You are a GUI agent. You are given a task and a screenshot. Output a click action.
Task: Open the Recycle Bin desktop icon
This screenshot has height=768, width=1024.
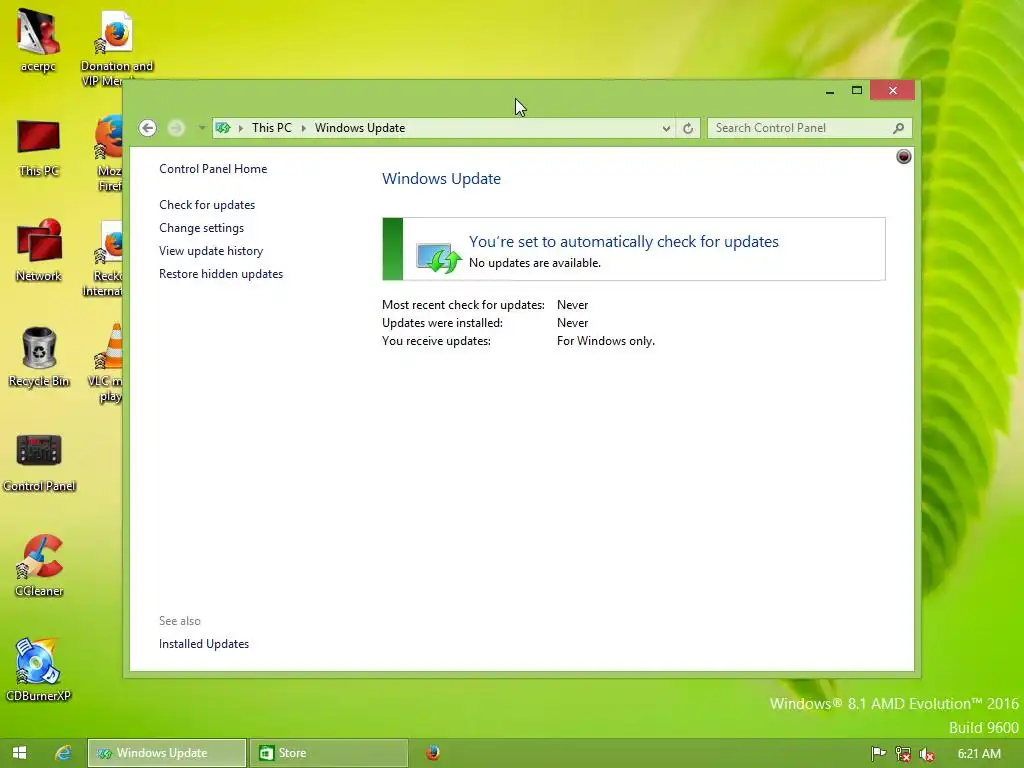[x=39, y=357]
